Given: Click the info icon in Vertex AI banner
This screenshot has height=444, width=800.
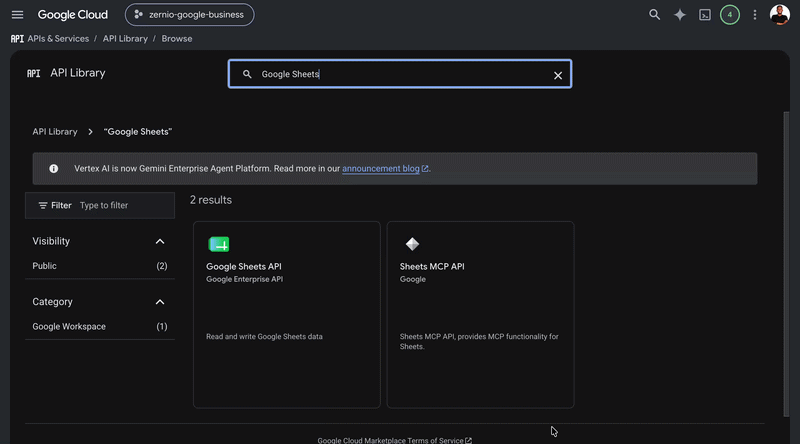Looking at the screenshot, I should click(54, 168).
